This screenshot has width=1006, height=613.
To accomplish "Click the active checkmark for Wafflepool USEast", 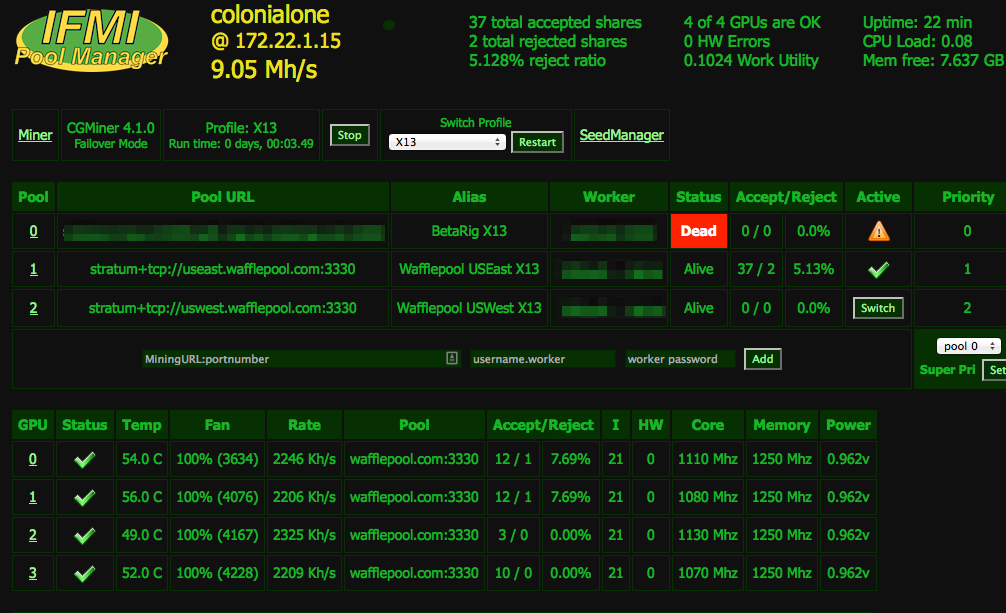I will point(878,270).
